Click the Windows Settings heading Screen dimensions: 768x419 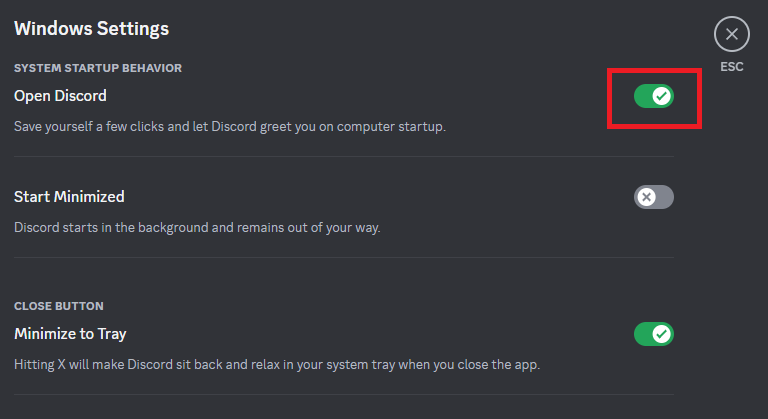coord(91,28)
